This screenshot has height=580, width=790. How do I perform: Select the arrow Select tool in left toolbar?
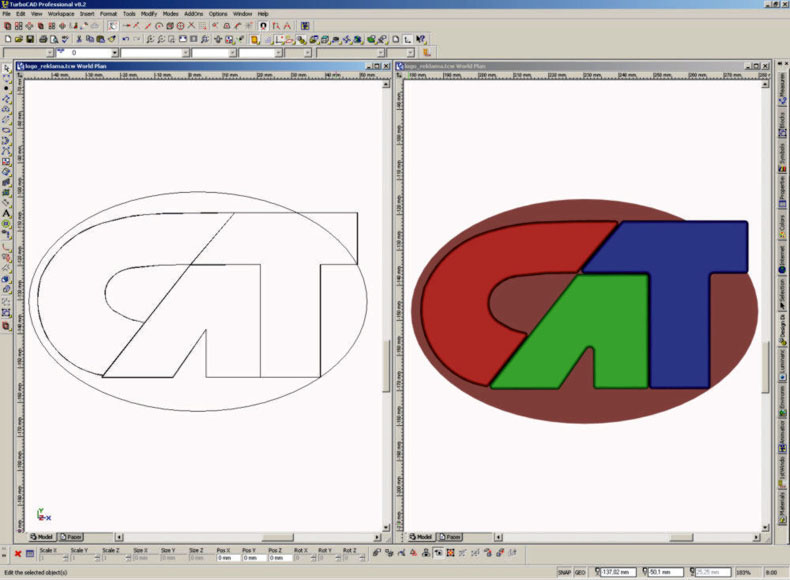click(7, 68)
